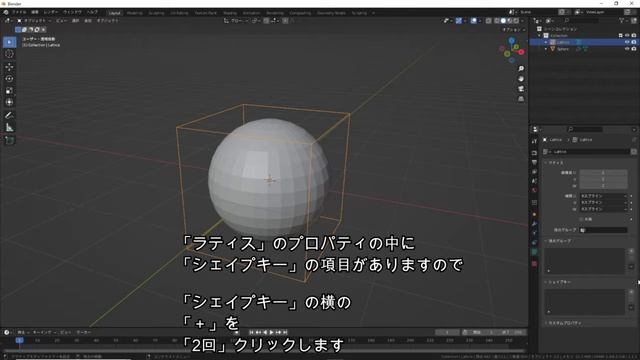Open outliner filter funnel icon
The width and height of the screenshot is (640, 360).
pos(622,20)
